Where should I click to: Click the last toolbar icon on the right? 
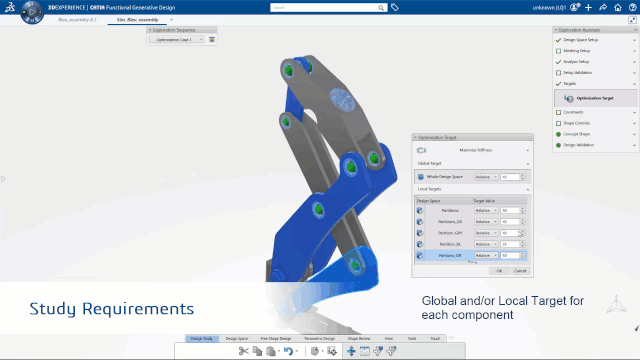click(x=391, y=351)
